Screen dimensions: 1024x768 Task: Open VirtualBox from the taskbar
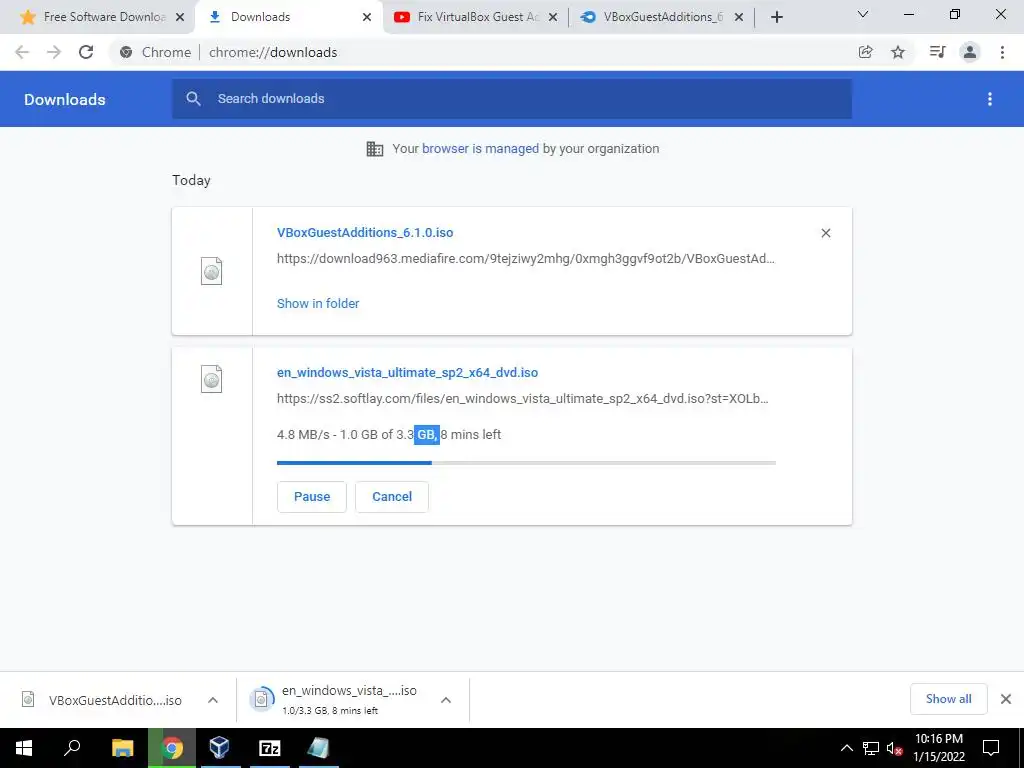220,748
